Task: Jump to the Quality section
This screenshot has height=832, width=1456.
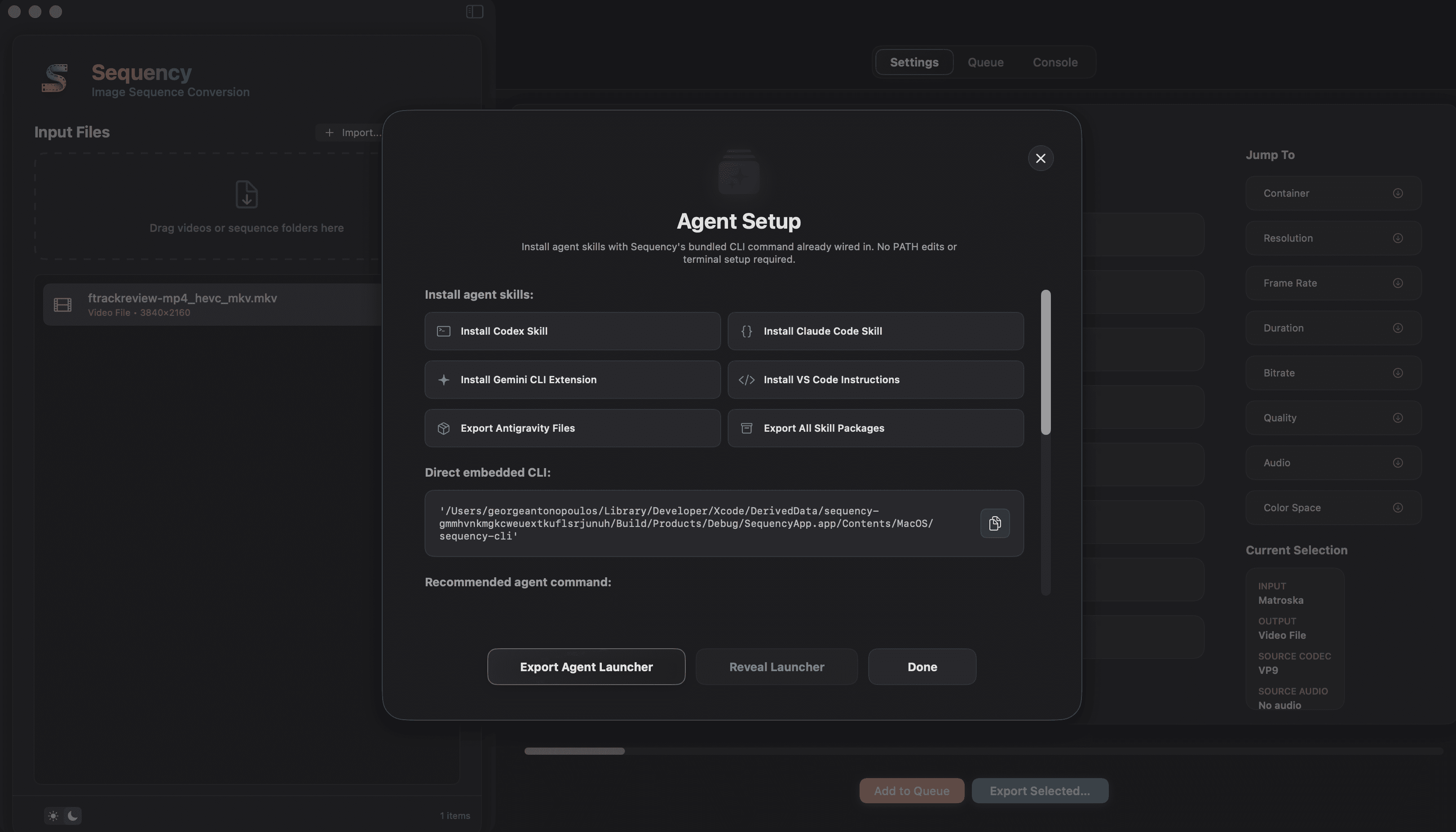Action: 1333,418
